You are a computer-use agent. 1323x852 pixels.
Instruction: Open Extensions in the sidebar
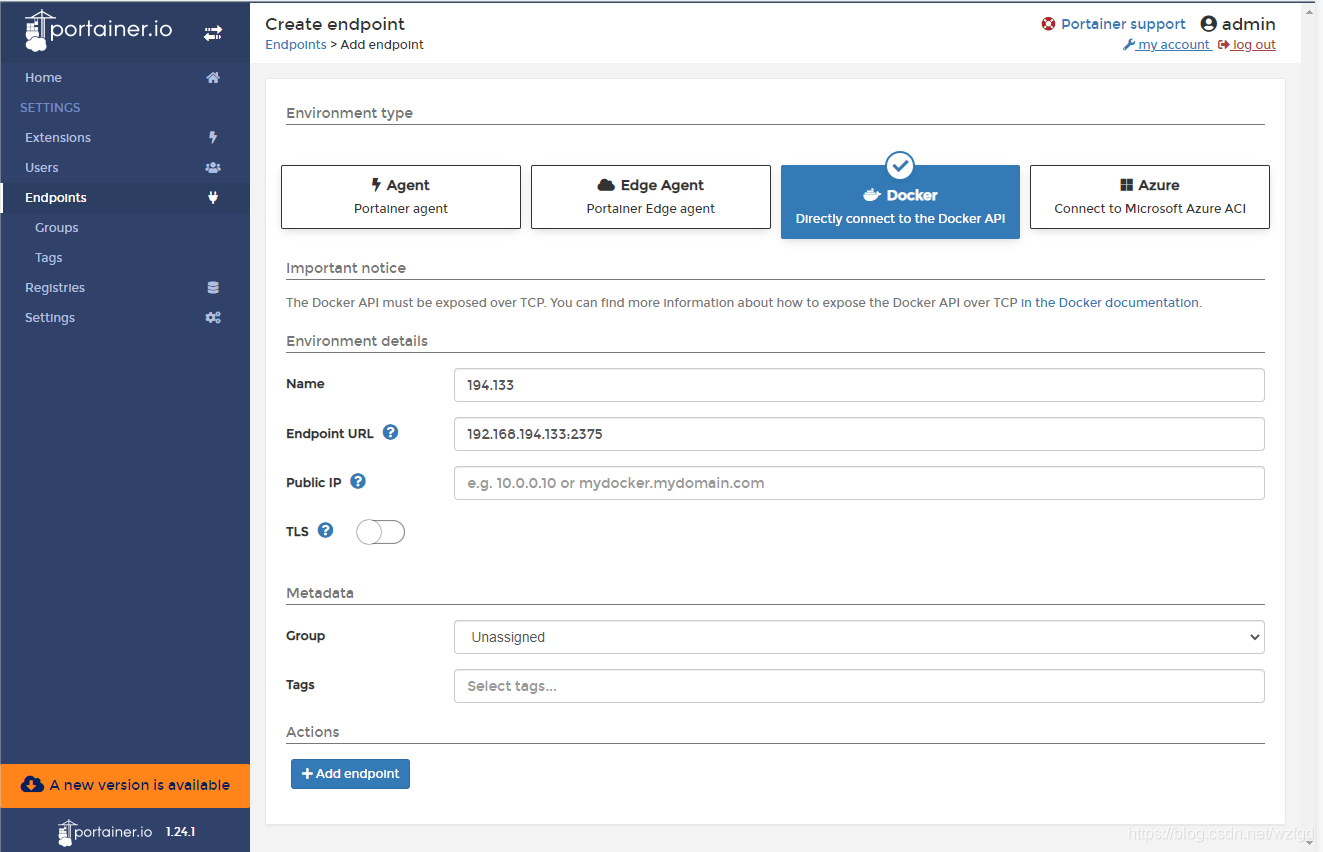click(x=125, y=137)
